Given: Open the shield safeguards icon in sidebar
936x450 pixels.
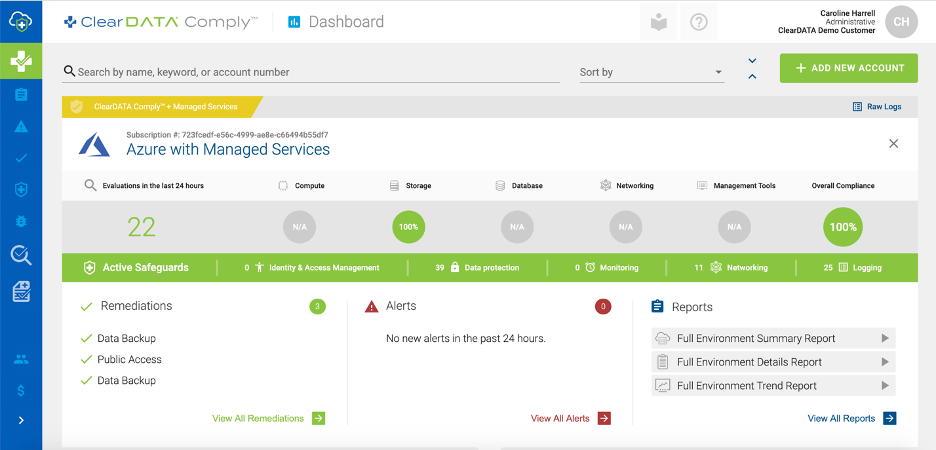Looking at the screenshot, I should (x=21, y=190).
